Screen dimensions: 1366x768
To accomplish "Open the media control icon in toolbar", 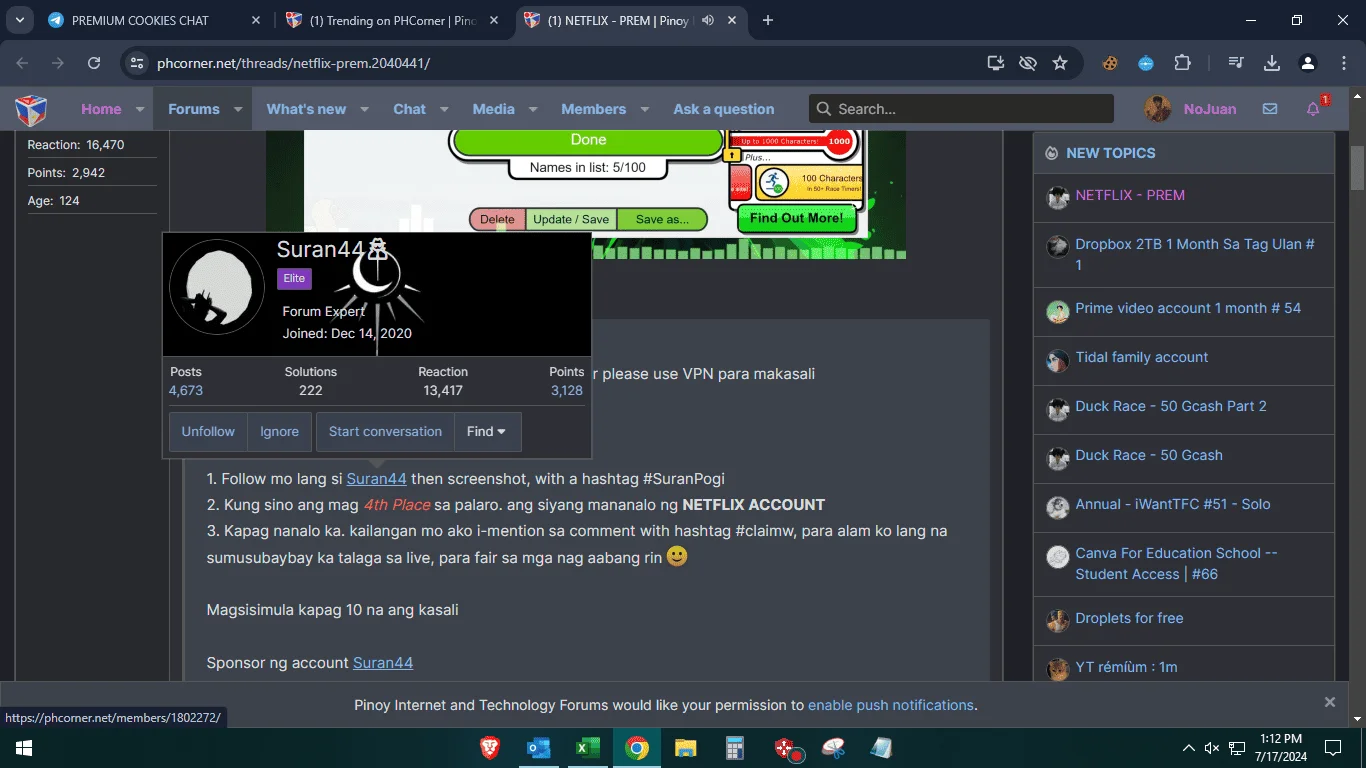I will click(x=1237, y=63).
